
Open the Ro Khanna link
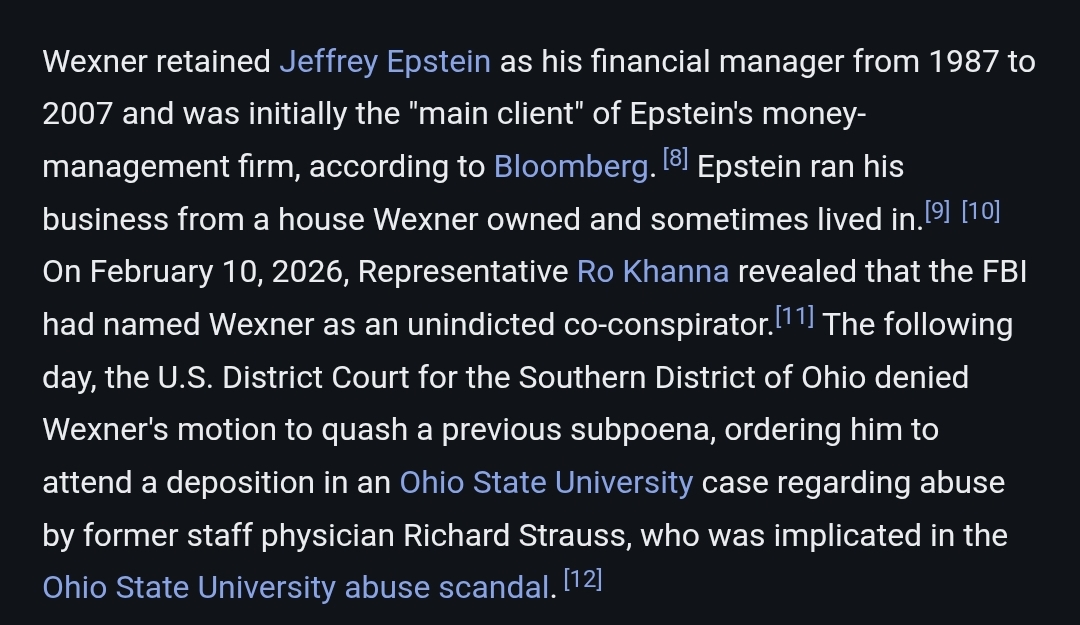(x=653, y=272)
